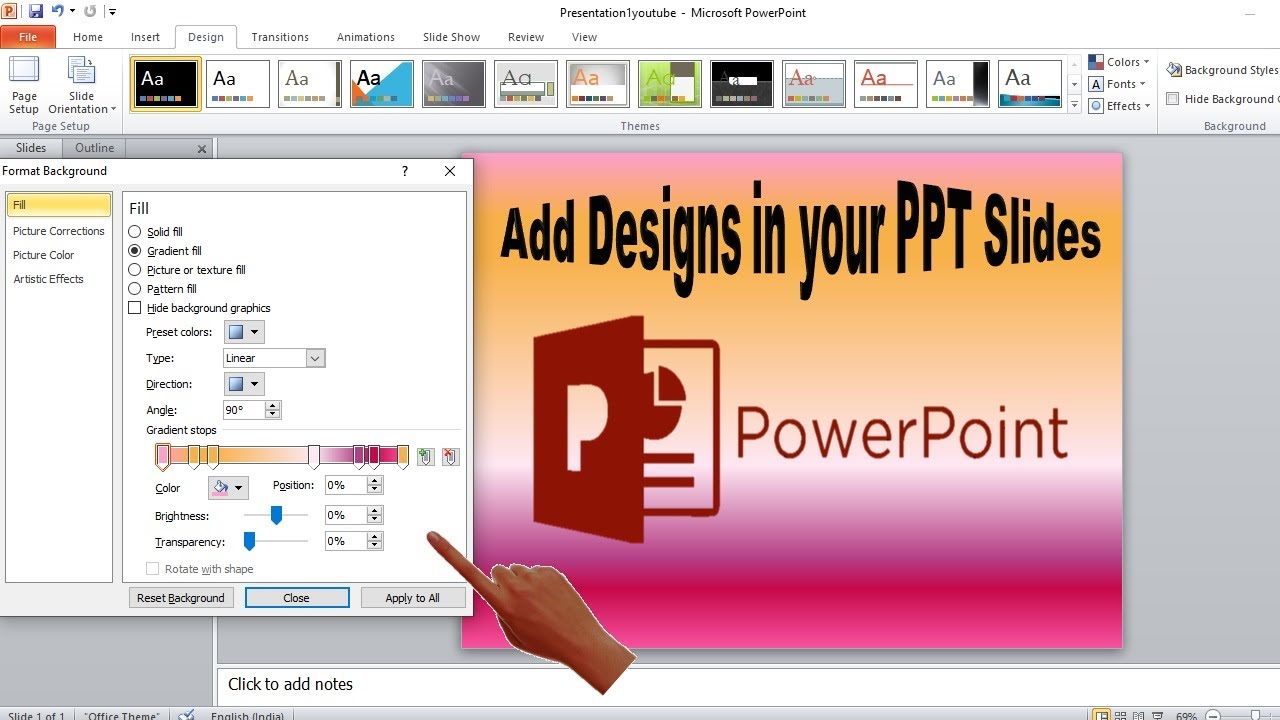
Task: Open the gradient Type combo box
Action: pyautogui.click(x=274, y=358)
